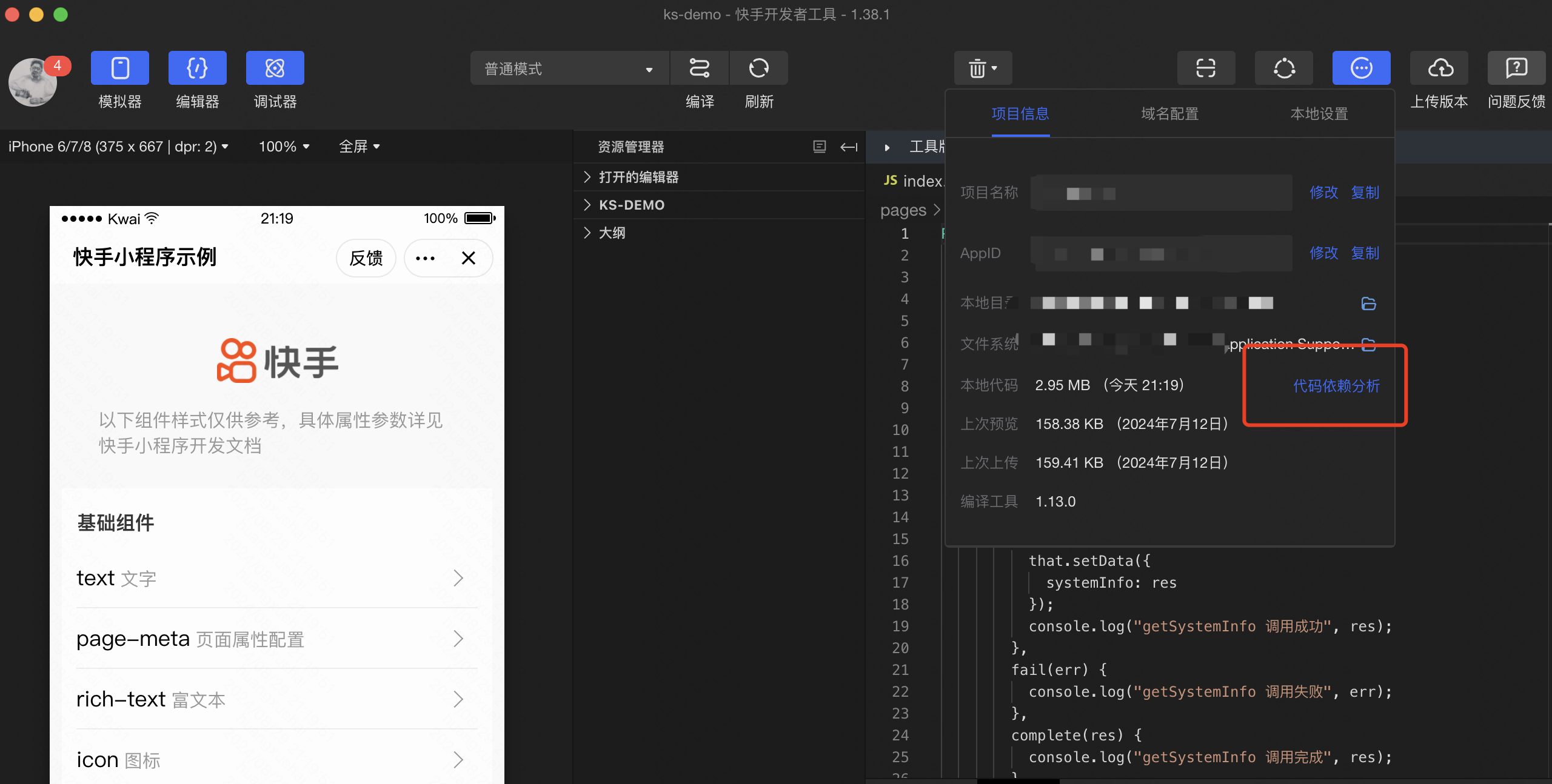Toggle the 调试器 debugger panel button
1552x784 pixels.
point(275,68)
